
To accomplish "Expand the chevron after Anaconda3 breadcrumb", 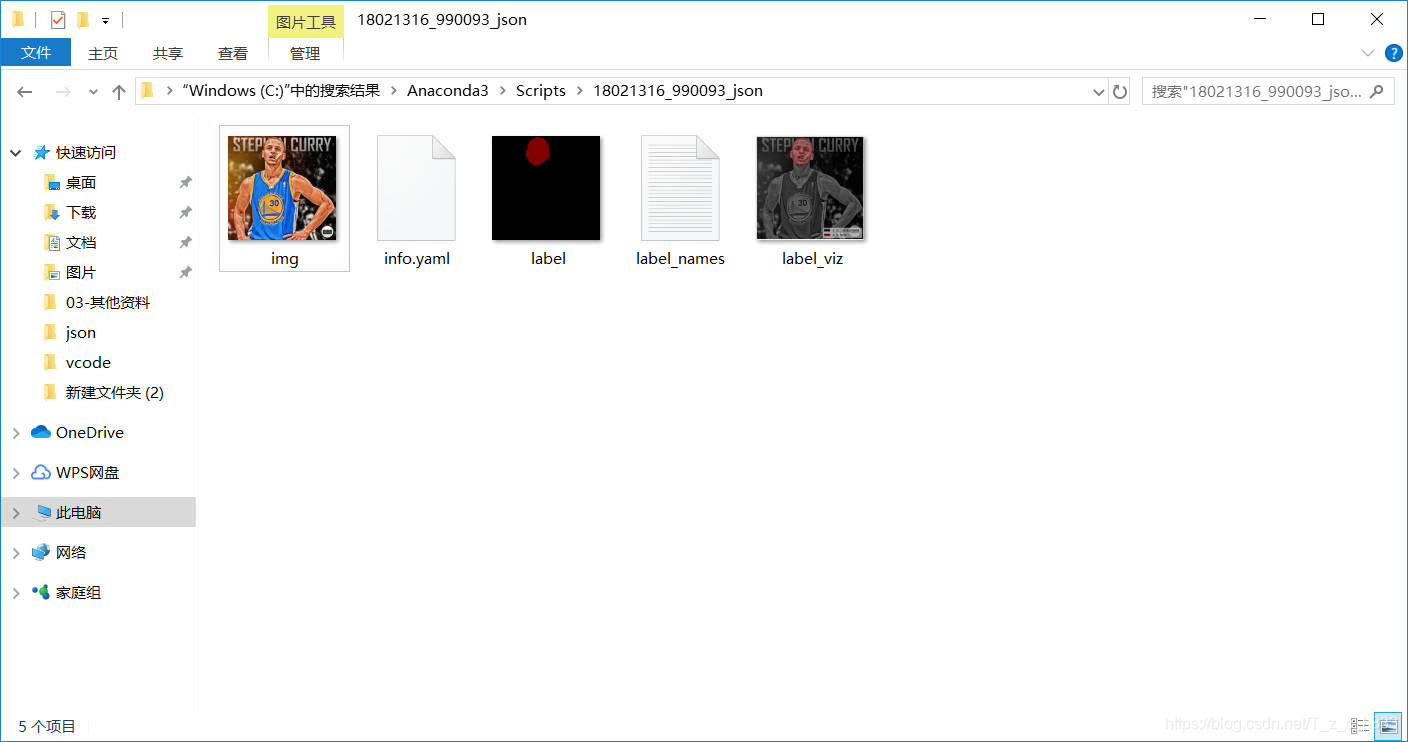I will point(502,91).
